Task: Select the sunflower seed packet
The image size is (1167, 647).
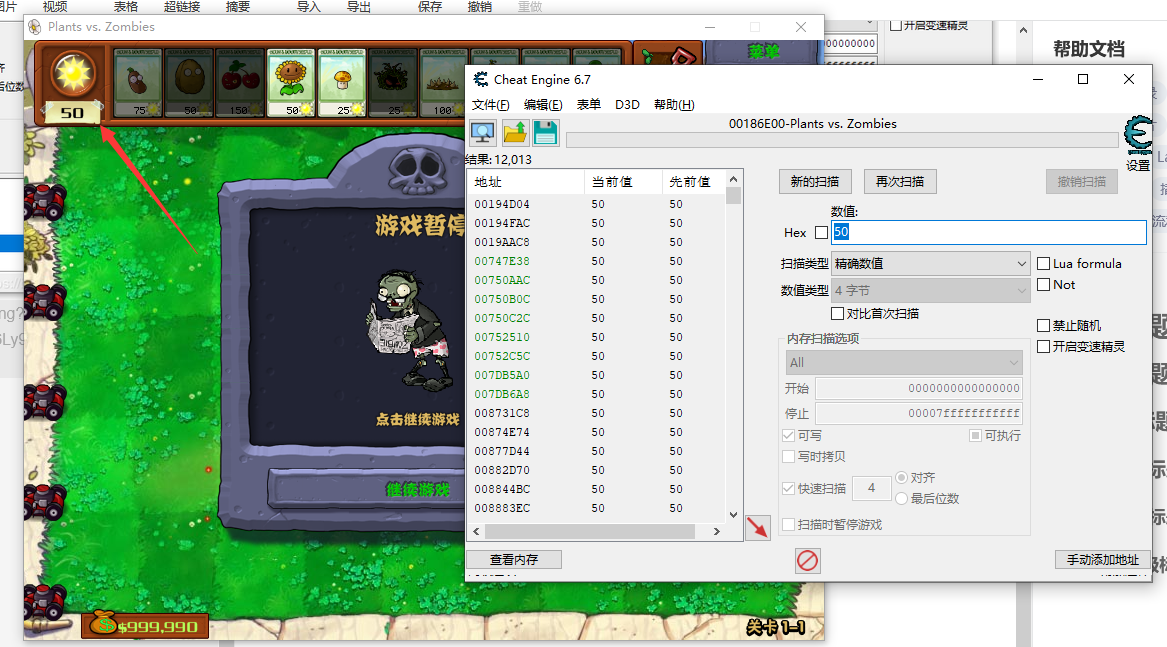Action: pyautogui.click(x=291, y=82)
